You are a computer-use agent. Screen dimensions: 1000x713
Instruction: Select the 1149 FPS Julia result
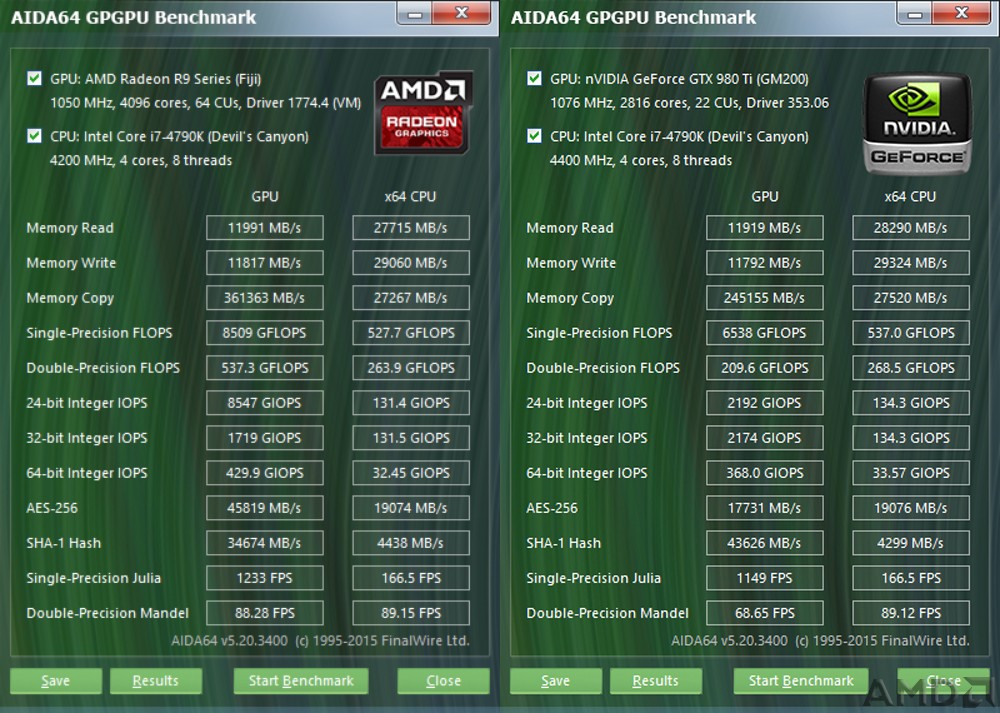coord(765,578)
